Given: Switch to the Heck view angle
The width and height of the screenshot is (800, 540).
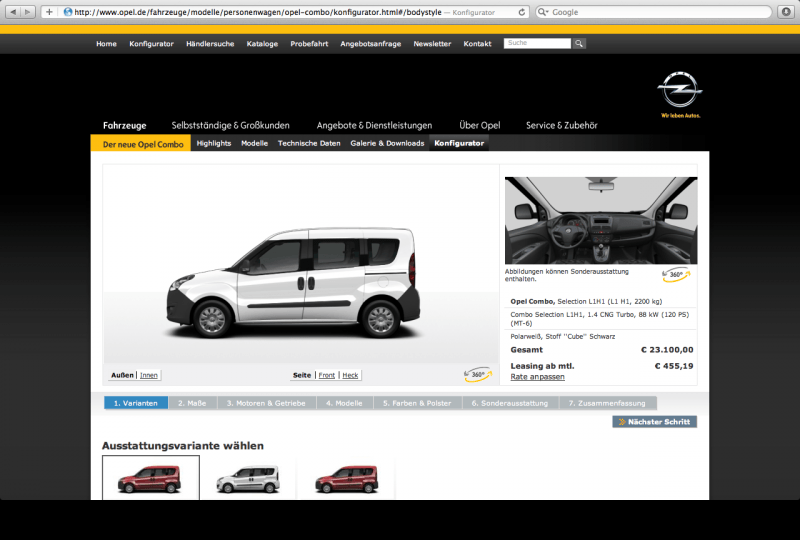Looking at the screenshot, I should point(350,375).
